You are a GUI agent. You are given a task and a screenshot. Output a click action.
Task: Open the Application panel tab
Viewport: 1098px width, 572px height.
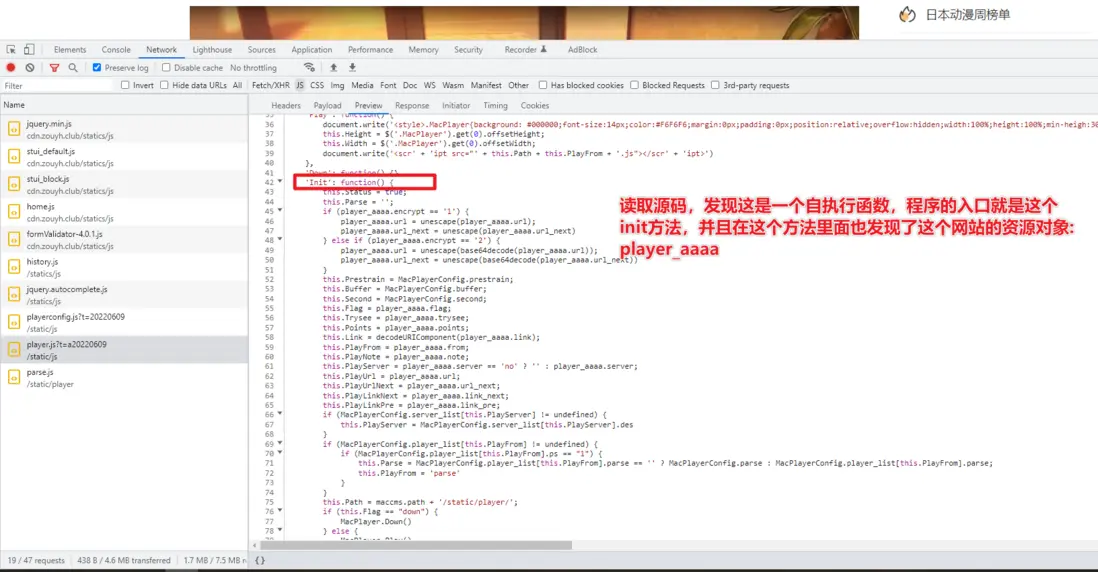pos(312,50)
